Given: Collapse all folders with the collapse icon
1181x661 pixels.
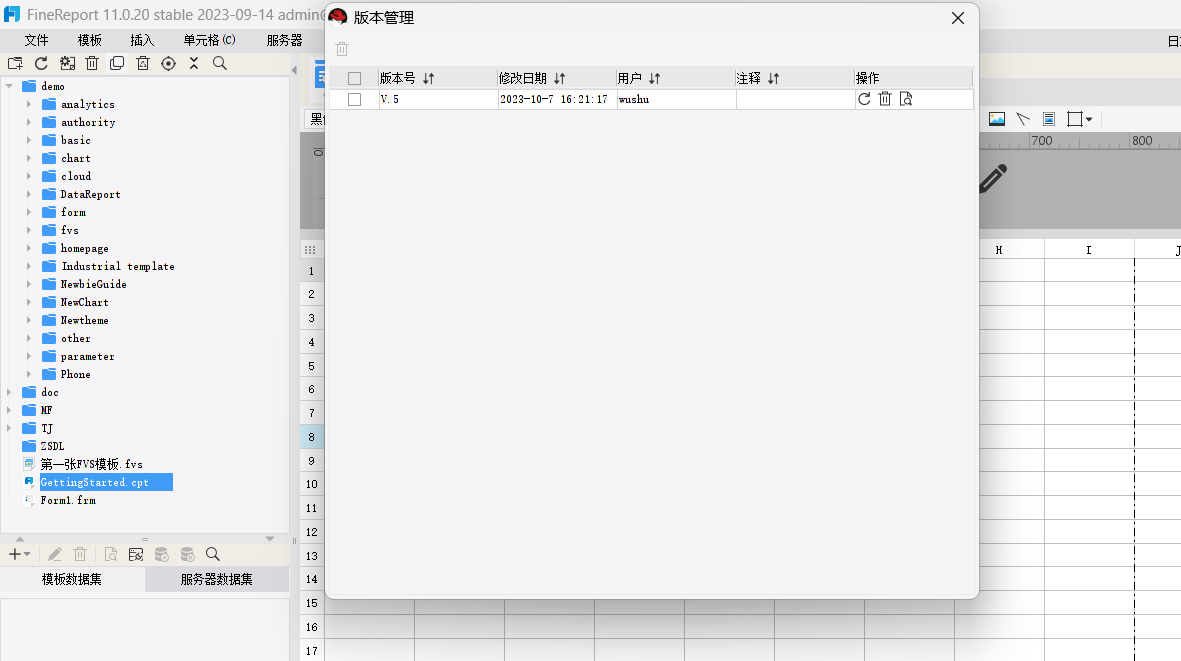Looking at the screenshot, I should [x=194, y=63].
